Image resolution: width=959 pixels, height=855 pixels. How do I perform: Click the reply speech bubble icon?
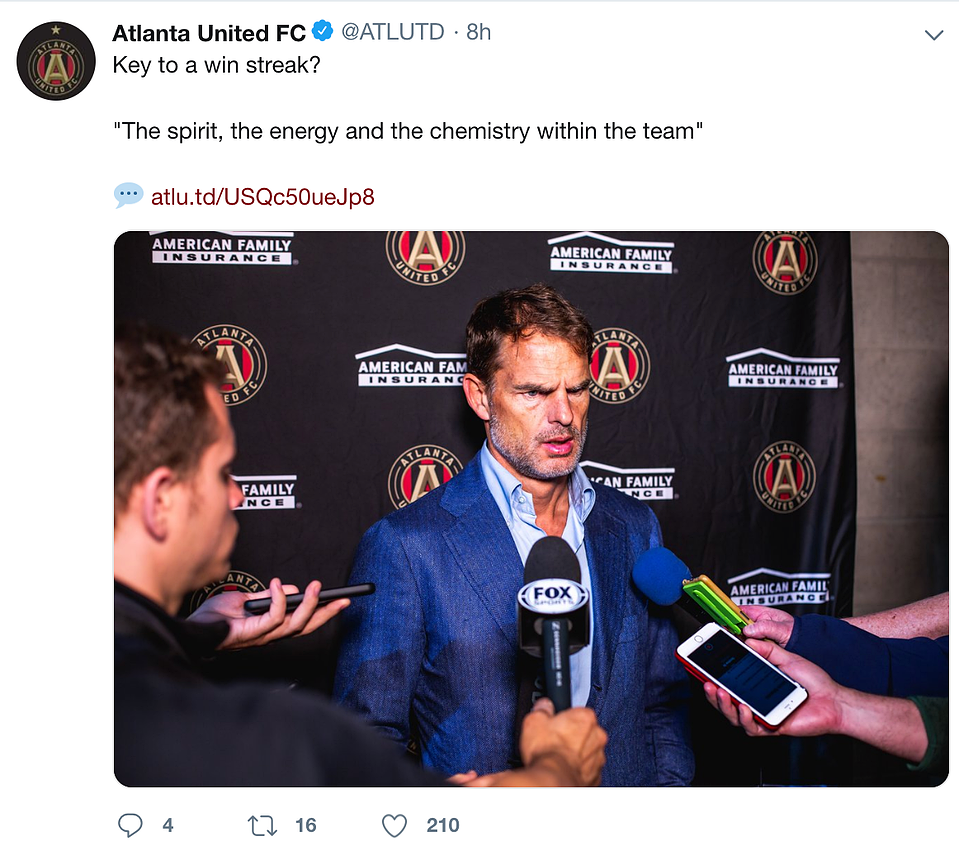130,825
